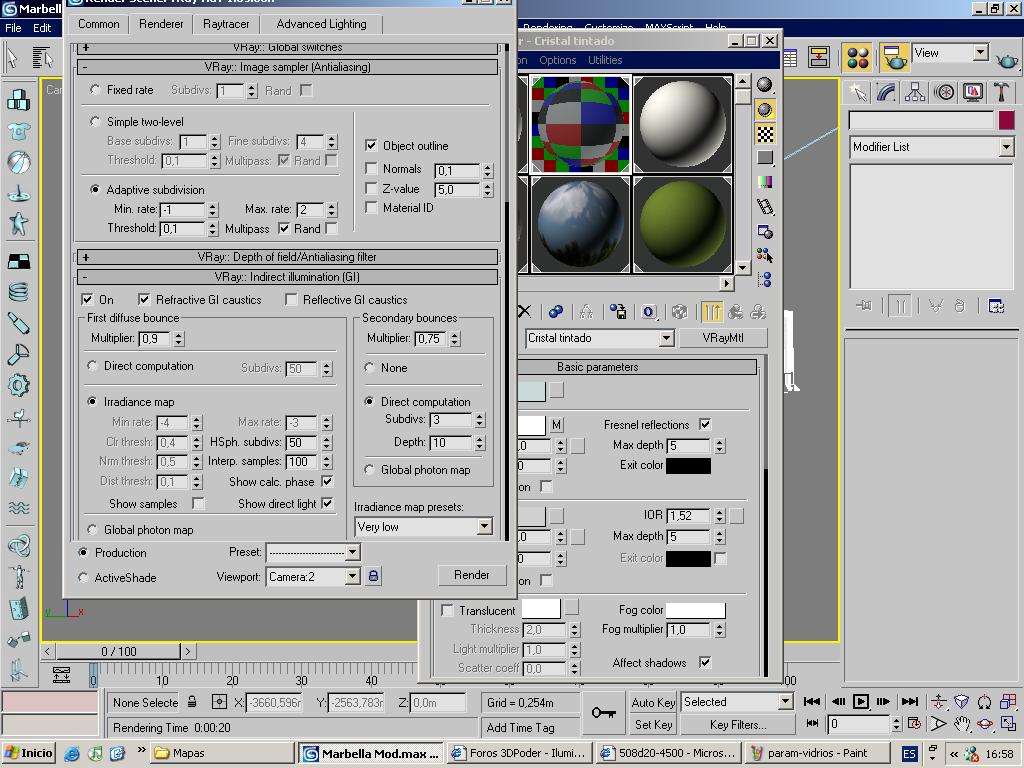Viewport: 1024px width, 768px height.
Task: Toggle checkered Background icon in Material Editor
Action: tap(765, 134)
